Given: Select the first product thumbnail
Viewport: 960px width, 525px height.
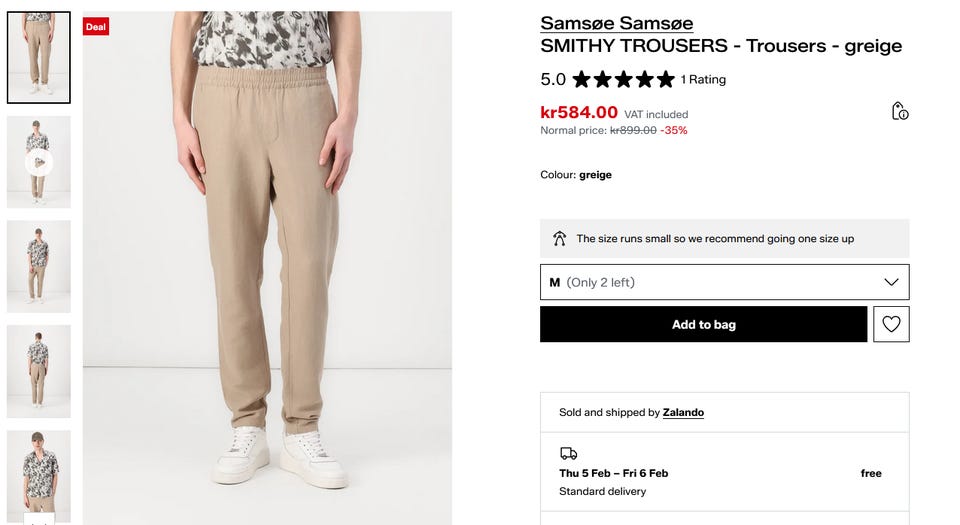Looking at the screenshot, I should pyautogui.click(x=39, y=57).
